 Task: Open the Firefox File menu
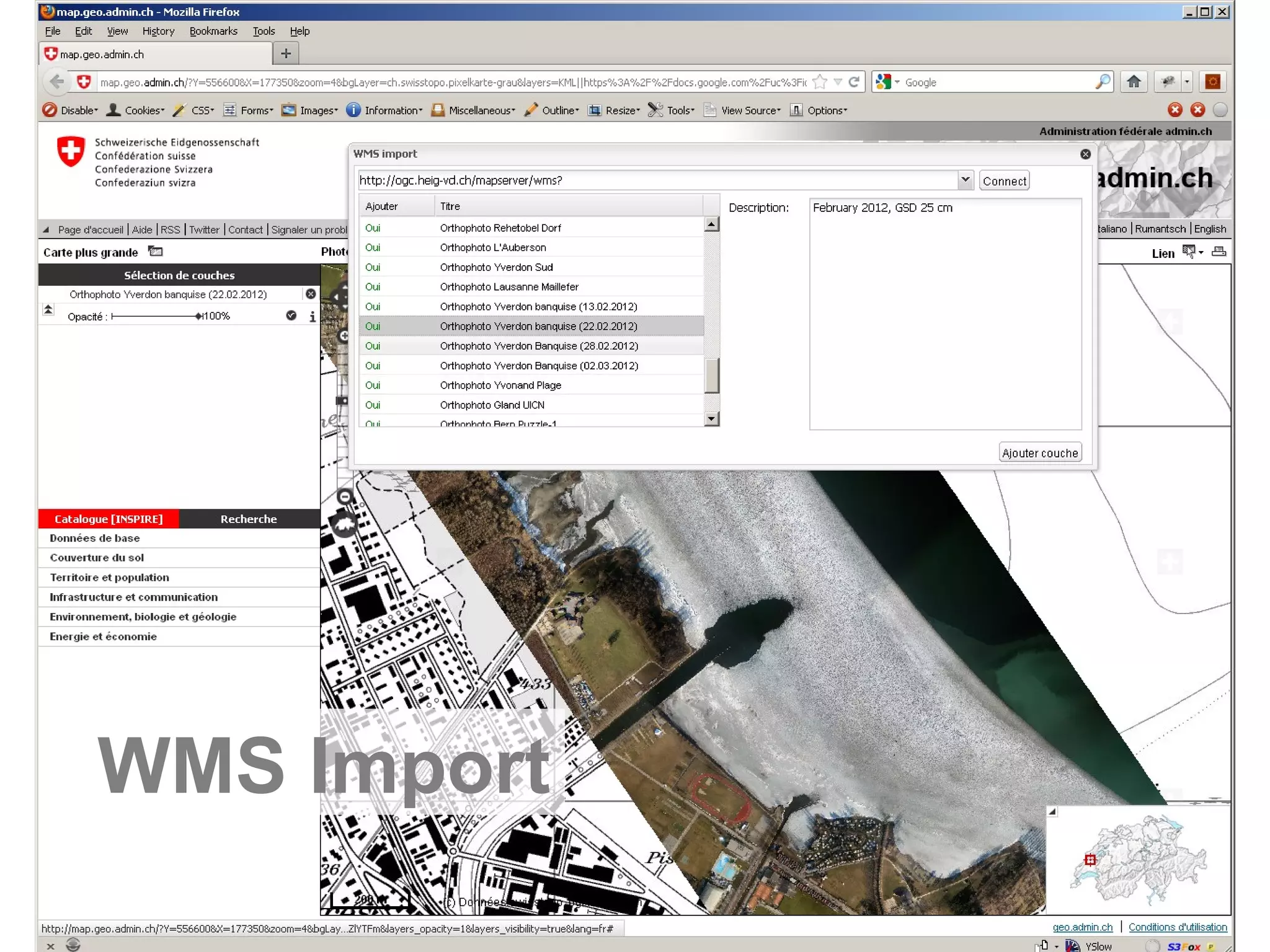(53, 31)
